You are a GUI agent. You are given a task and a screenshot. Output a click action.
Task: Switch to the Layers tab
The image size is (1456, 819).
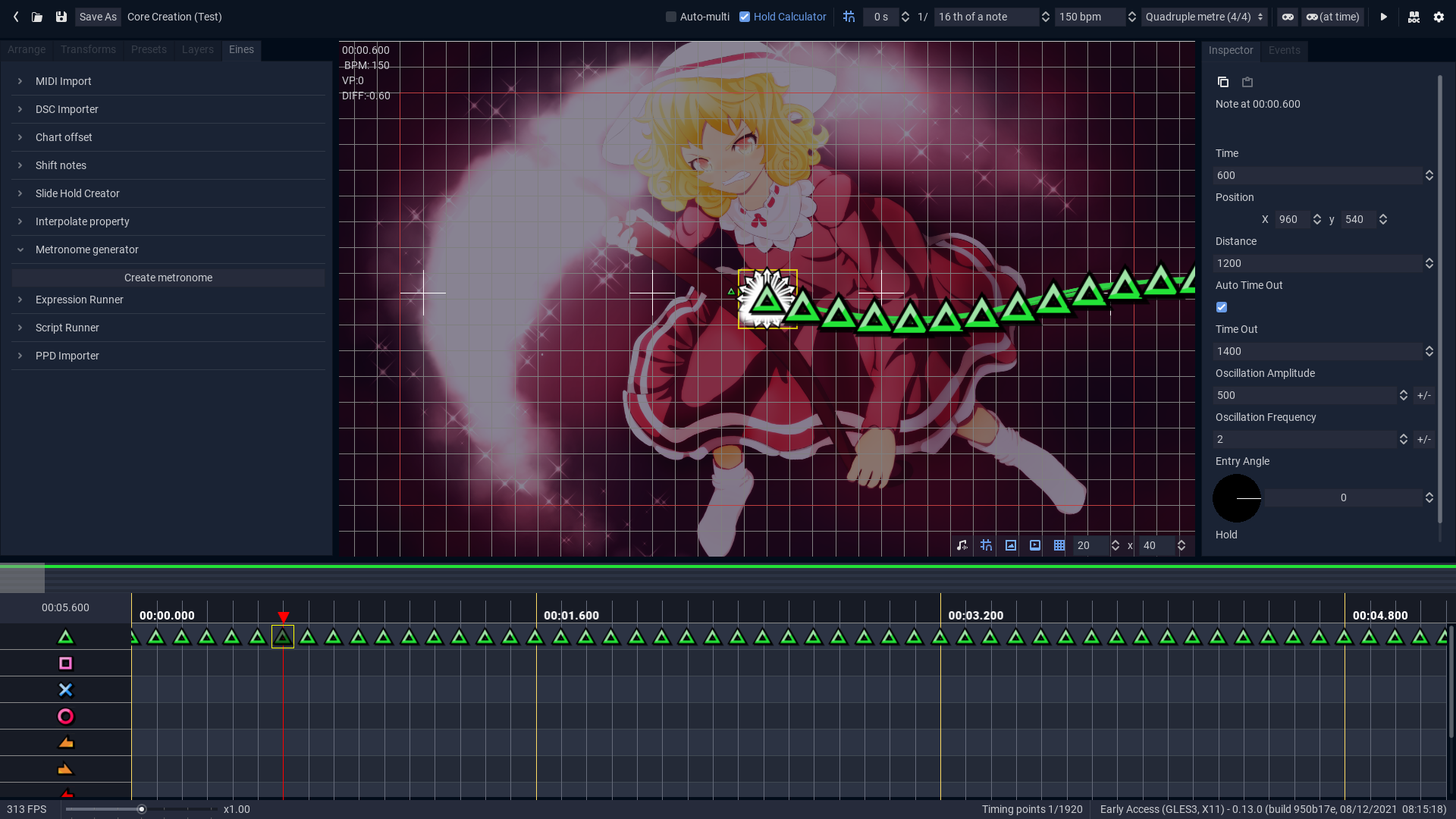(198, 49)
